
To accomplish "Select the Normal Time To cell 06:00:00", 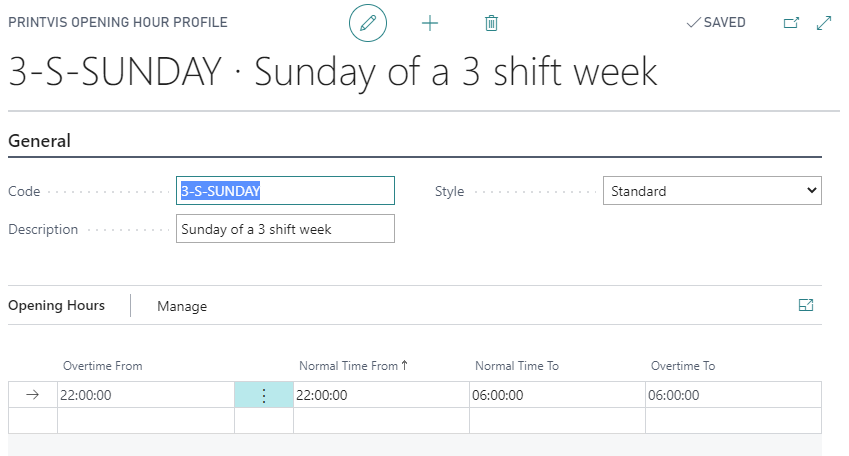I will [557, 395].
